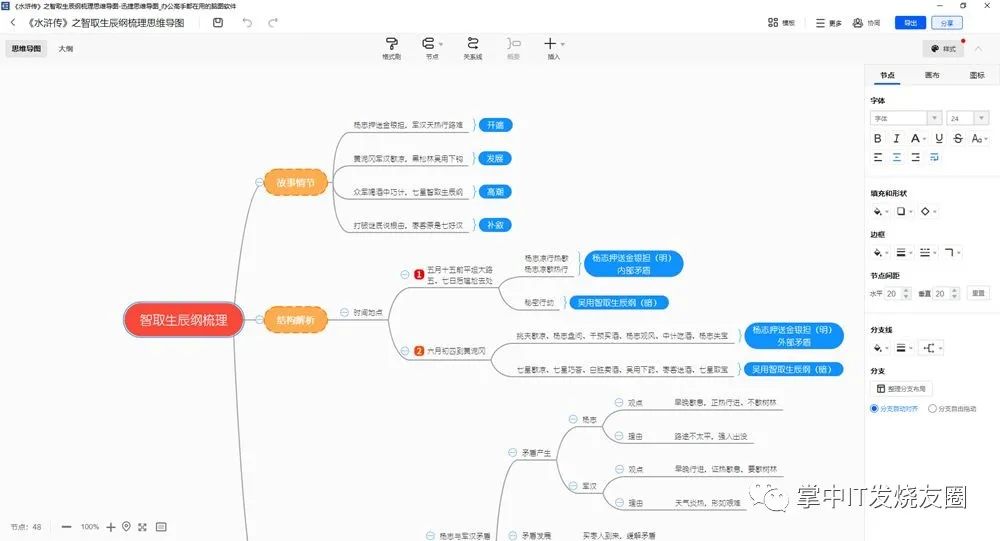Toggle text wrap alignment icon
1000x541 pixels.
[934, 157]
